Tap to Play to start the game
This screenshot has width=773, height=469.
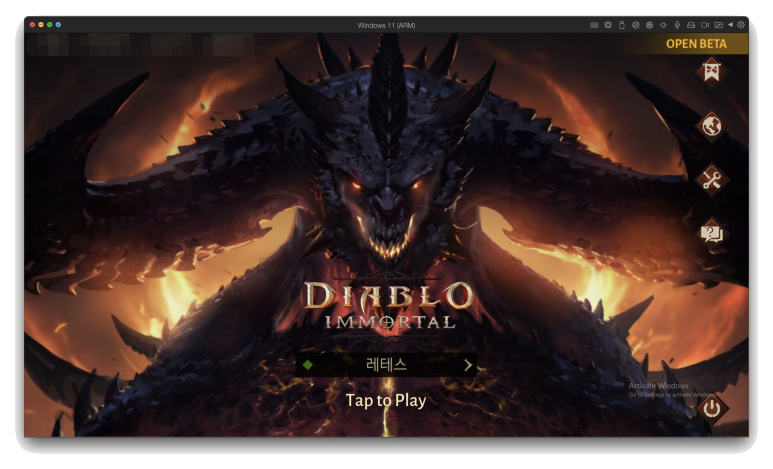point(386,400)
